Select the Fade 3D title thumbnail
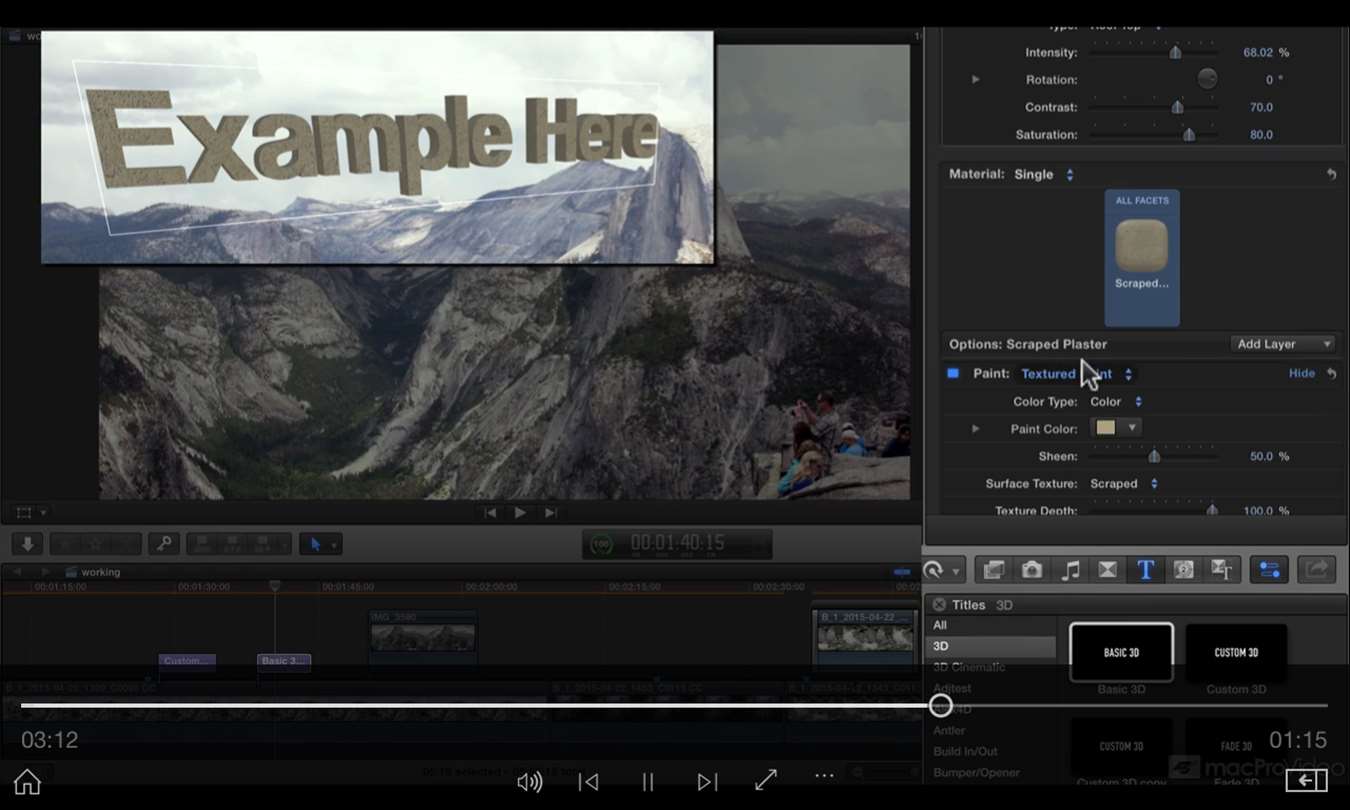 1236,746
